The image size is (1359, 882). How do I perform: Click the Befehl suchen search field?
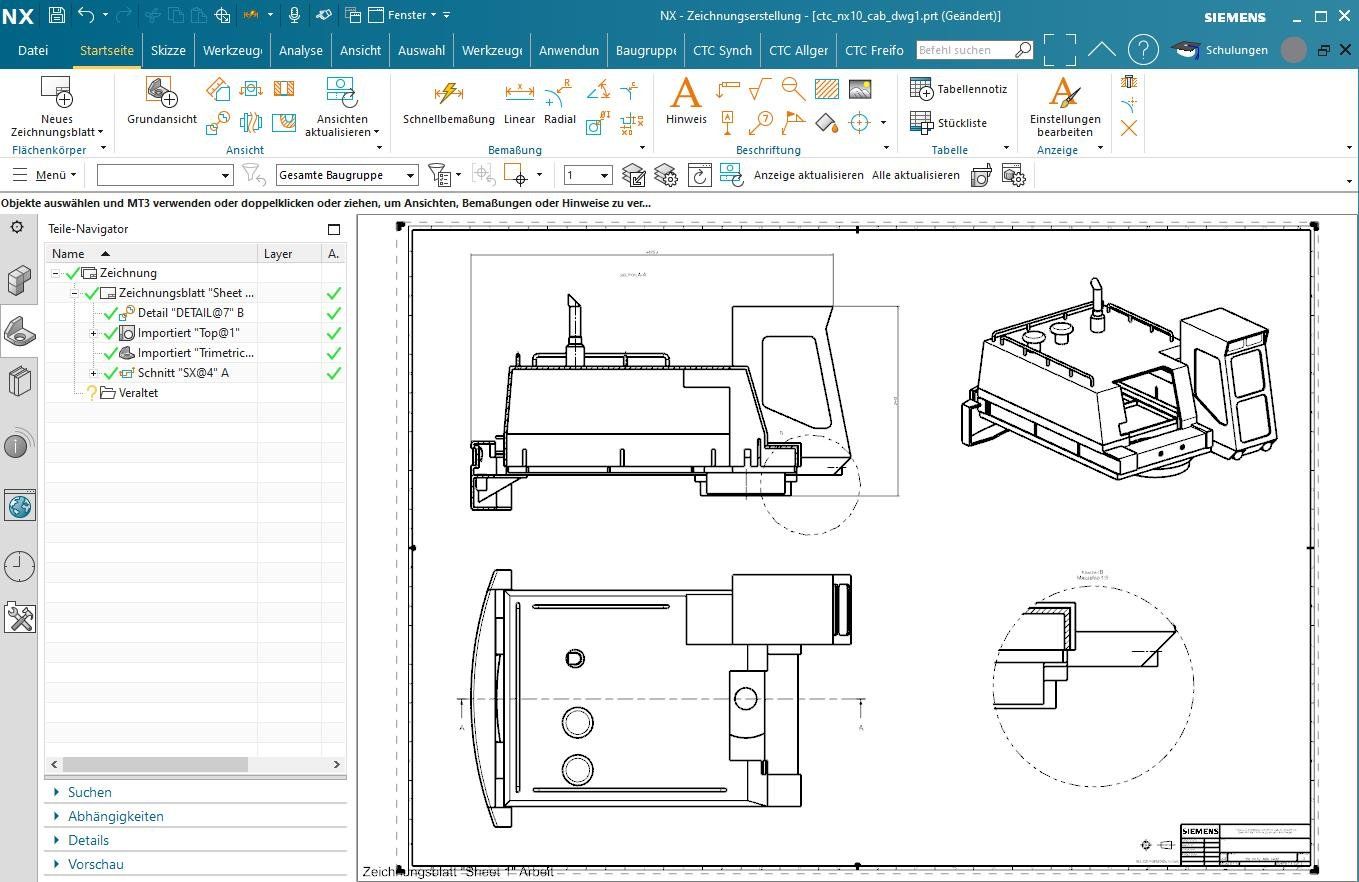(x=964, y=50)
